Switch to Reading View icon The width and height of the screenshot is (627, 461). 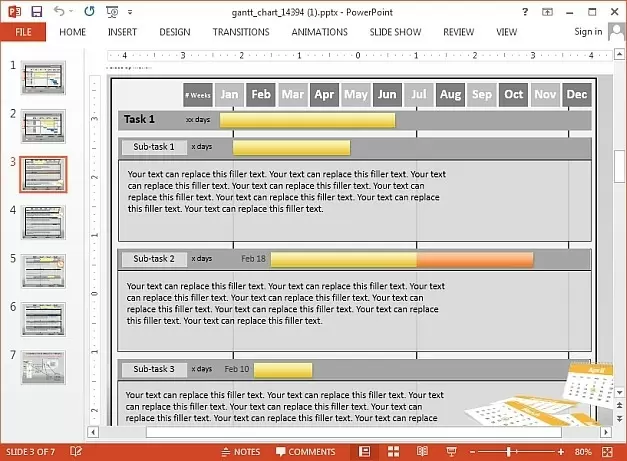click(x=424, y=452)
